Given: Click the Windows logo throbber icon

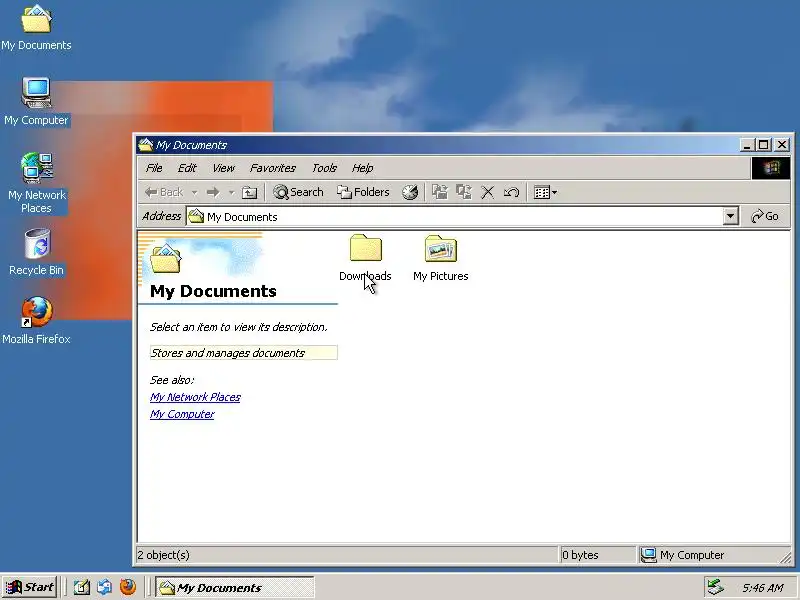Looking at the screenshot, I should 771,168.
